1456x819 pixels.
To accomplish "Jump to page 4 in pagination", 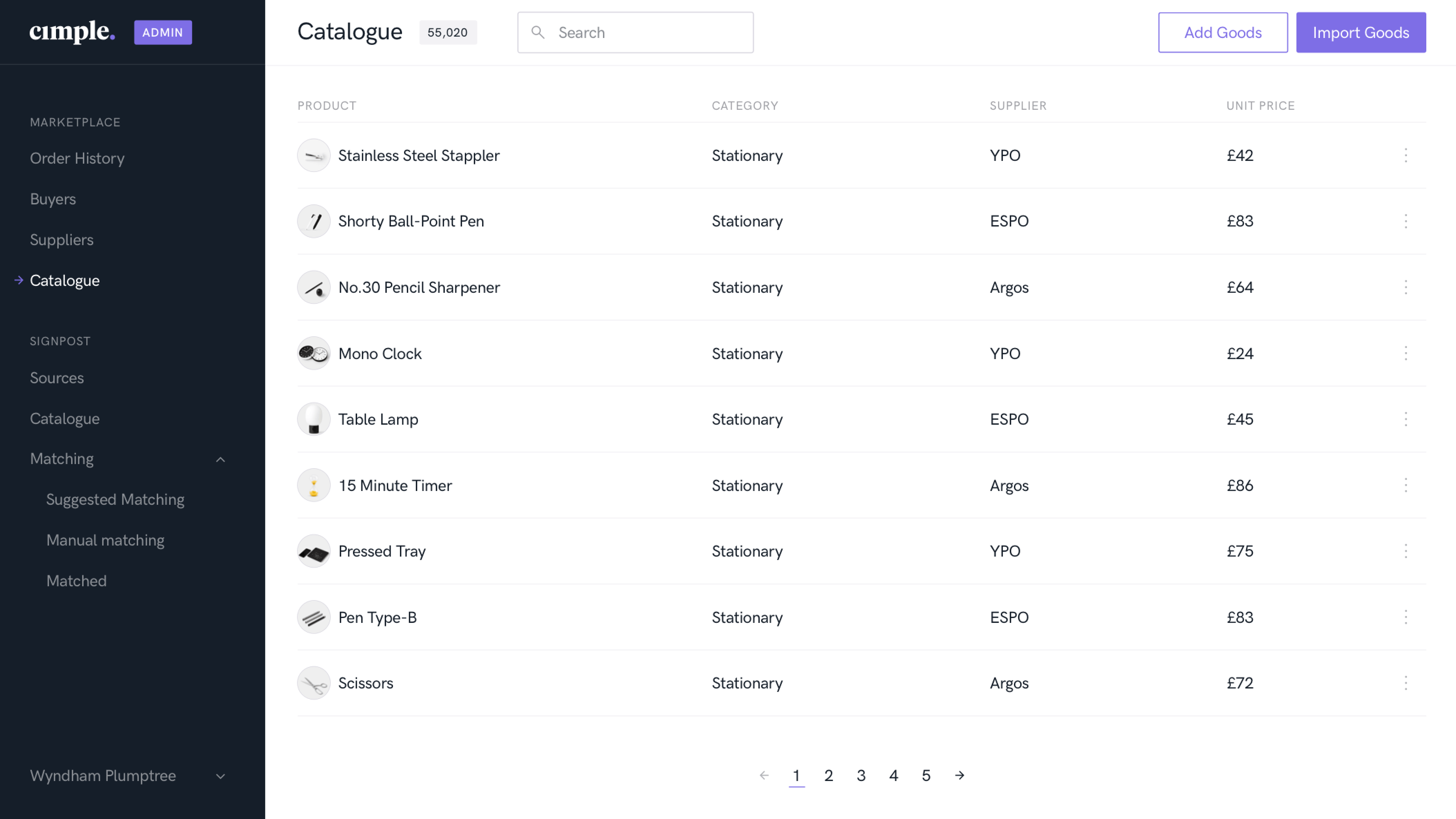I will [x=893, y=775].
